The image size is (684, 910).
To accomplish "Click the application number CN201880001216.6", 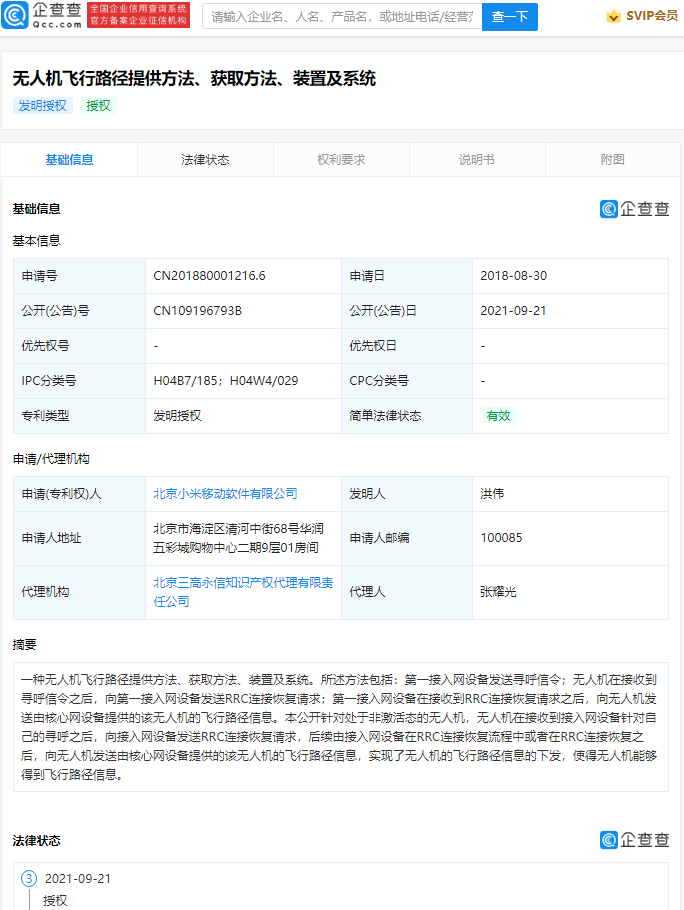I will coord(209,276).
